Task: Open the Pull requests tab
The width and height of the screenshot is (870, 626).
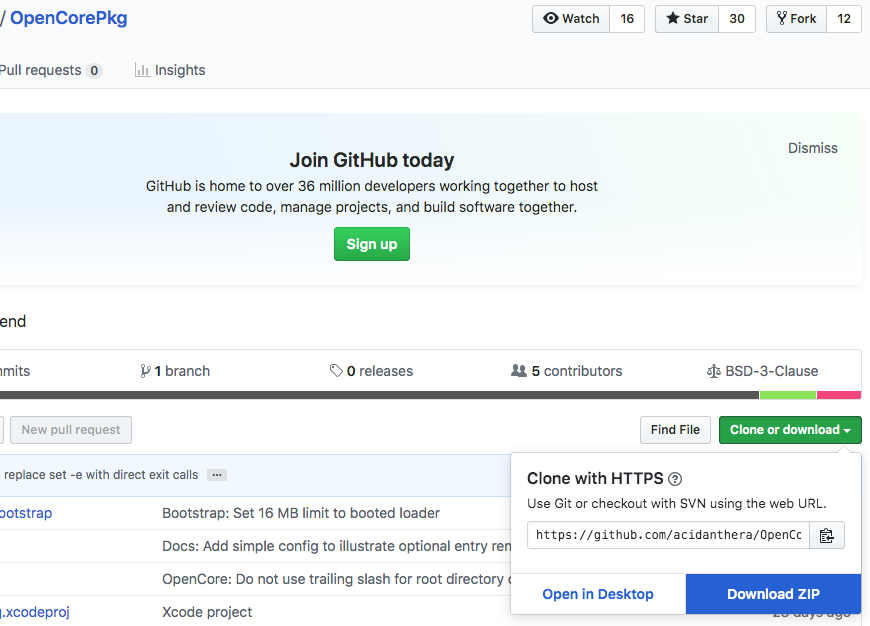Action: pos(50,70)
